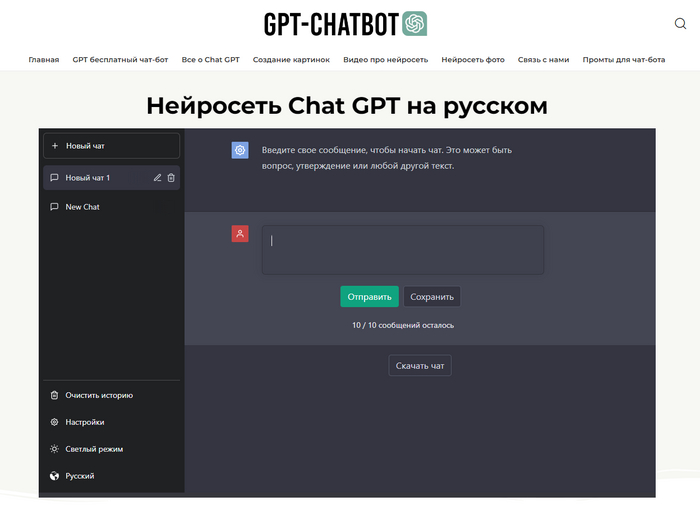Select the Новый чат 1 conversation
Image resolution: width=700 pixels, height=515 pixels.
click(x=112, y=178)
